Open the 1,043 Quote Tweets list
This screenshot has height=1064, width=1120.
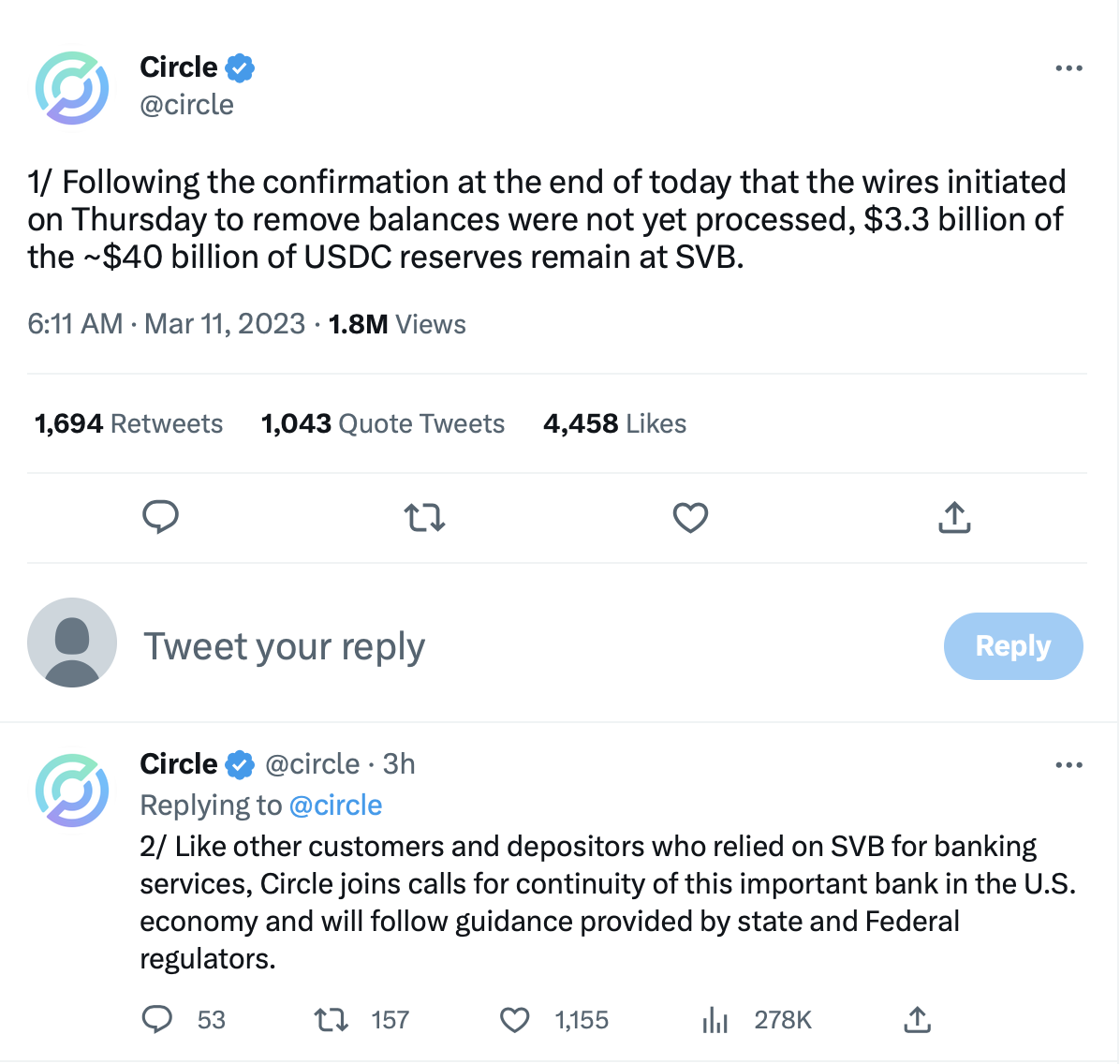pos(382,423)
